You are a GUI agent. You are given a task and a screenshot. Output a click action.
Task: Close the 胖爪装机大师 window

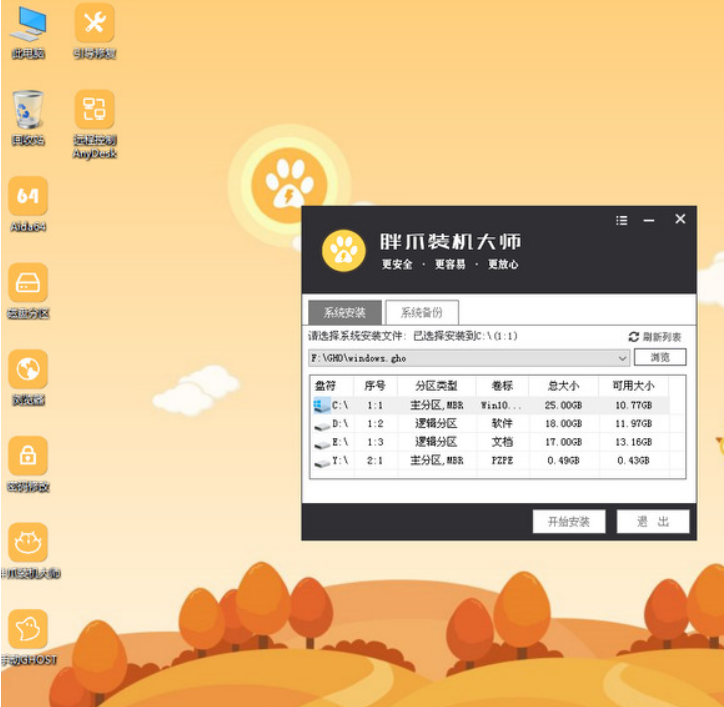coord(680,219)
